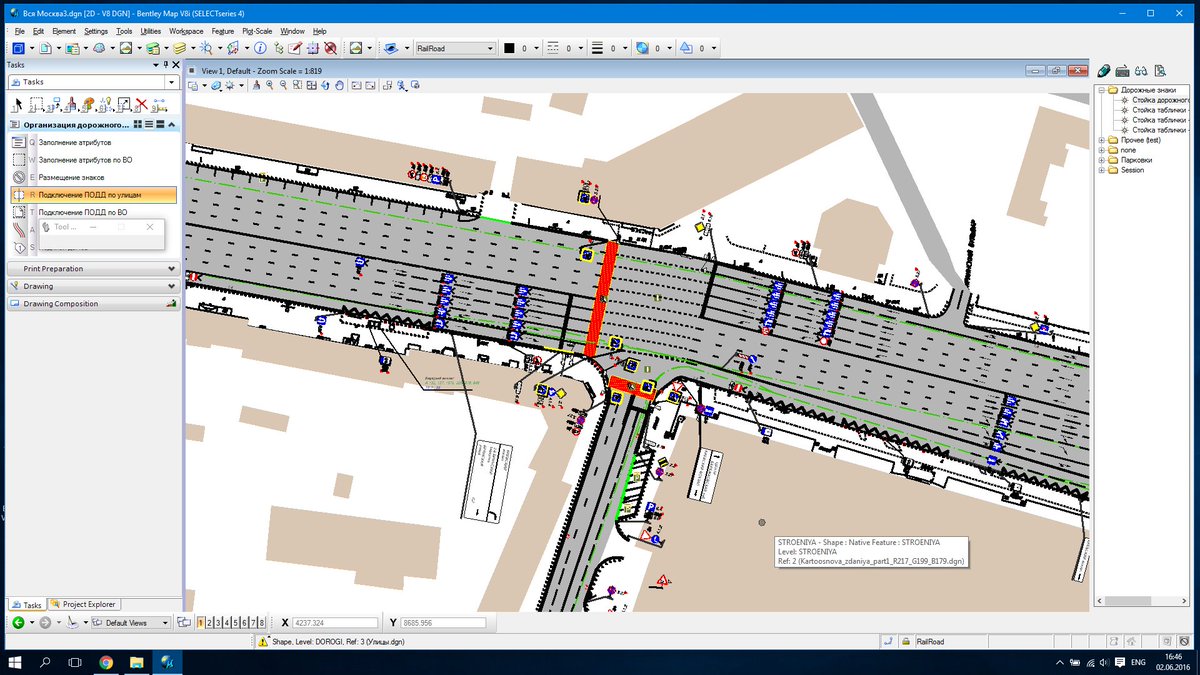Select Fit View in view toolbar
The image size is (1200, 675).
click(312, 85)
